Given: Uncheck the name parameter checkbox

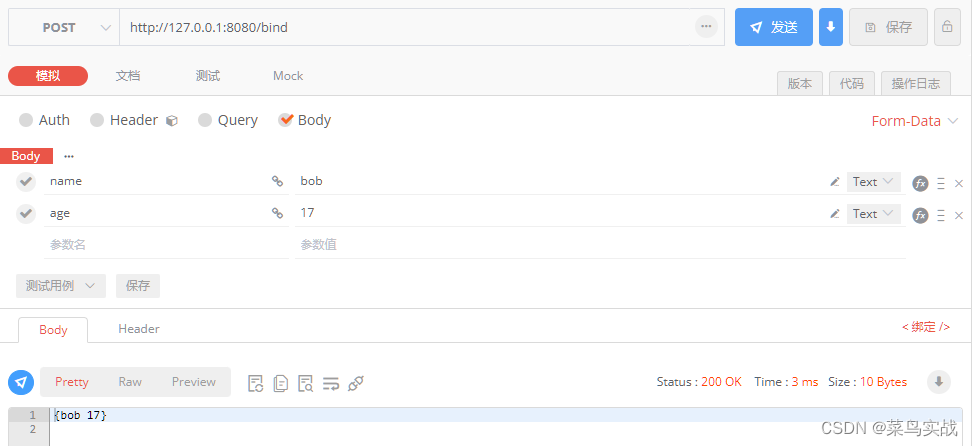Looking at the screenshot, I should [x=25, y=181].
